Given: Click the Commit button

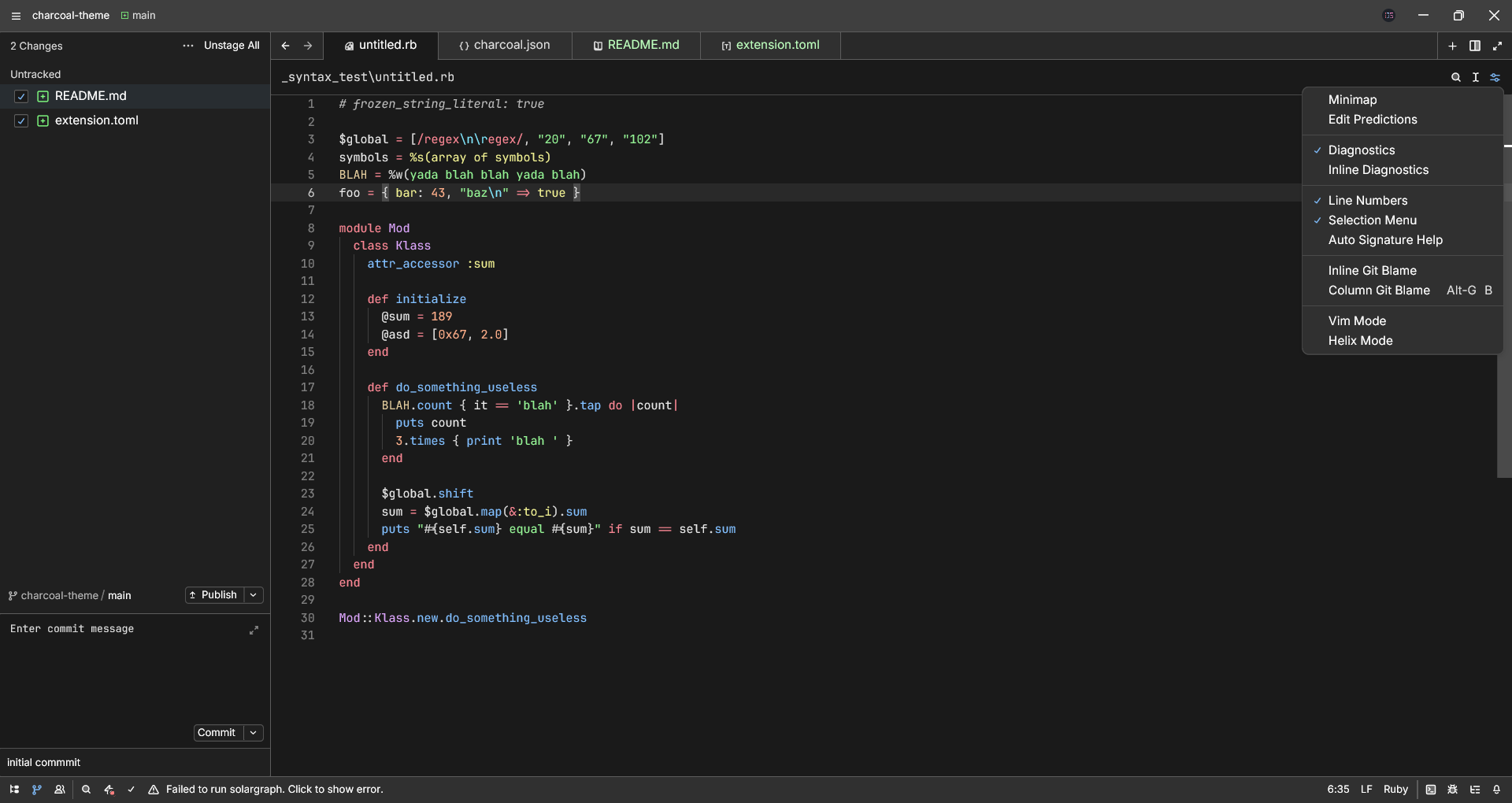Looking at the screenshot, I should pos(217,733).
